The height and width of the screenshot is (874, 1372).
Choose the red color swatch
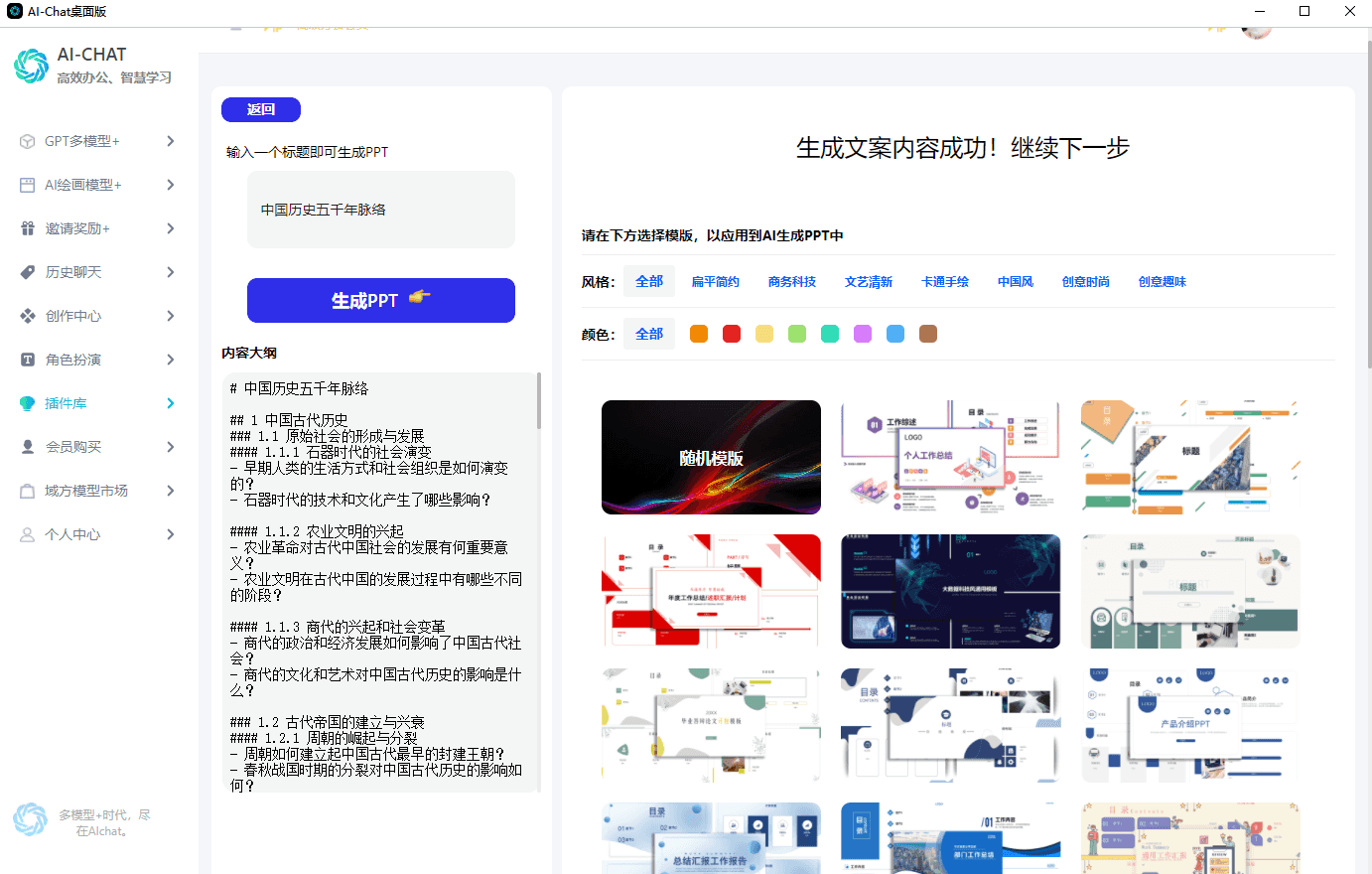pyautogui.click(x=732, y=334)
